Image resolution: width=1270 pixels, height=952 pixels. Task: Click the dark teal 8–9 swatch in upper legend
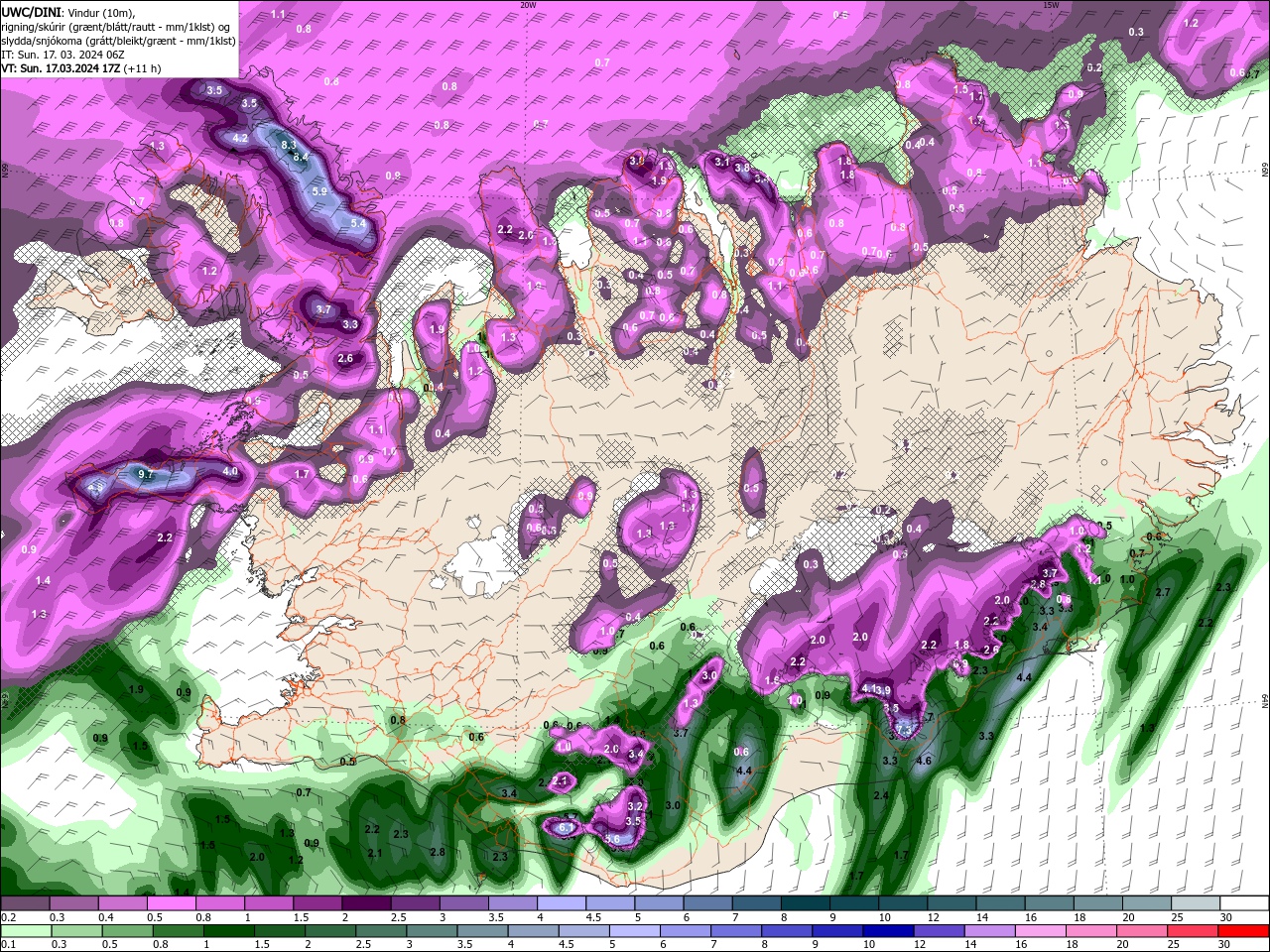pyautogui.click(x=805, y=903)
